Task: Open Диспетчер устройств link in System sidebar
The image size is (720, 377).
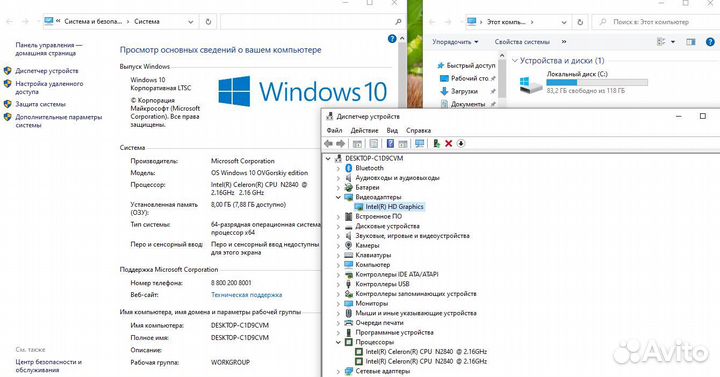Action: [47, 71]
